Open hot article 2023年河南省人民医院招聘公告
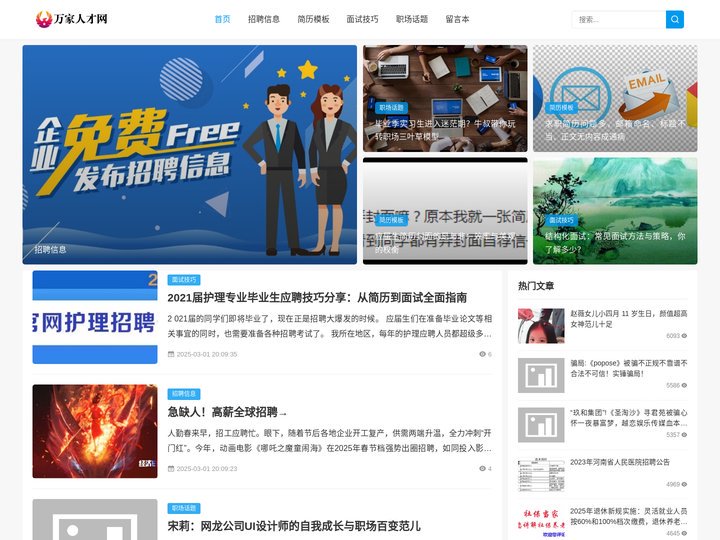The width and height of the screenshot is (720, 540). point(620,462)
